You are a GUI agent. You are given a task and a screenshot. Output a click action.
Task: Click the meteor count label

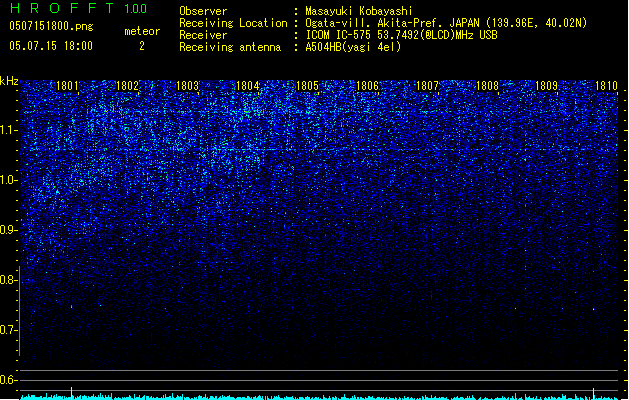[x=142, y=31]
